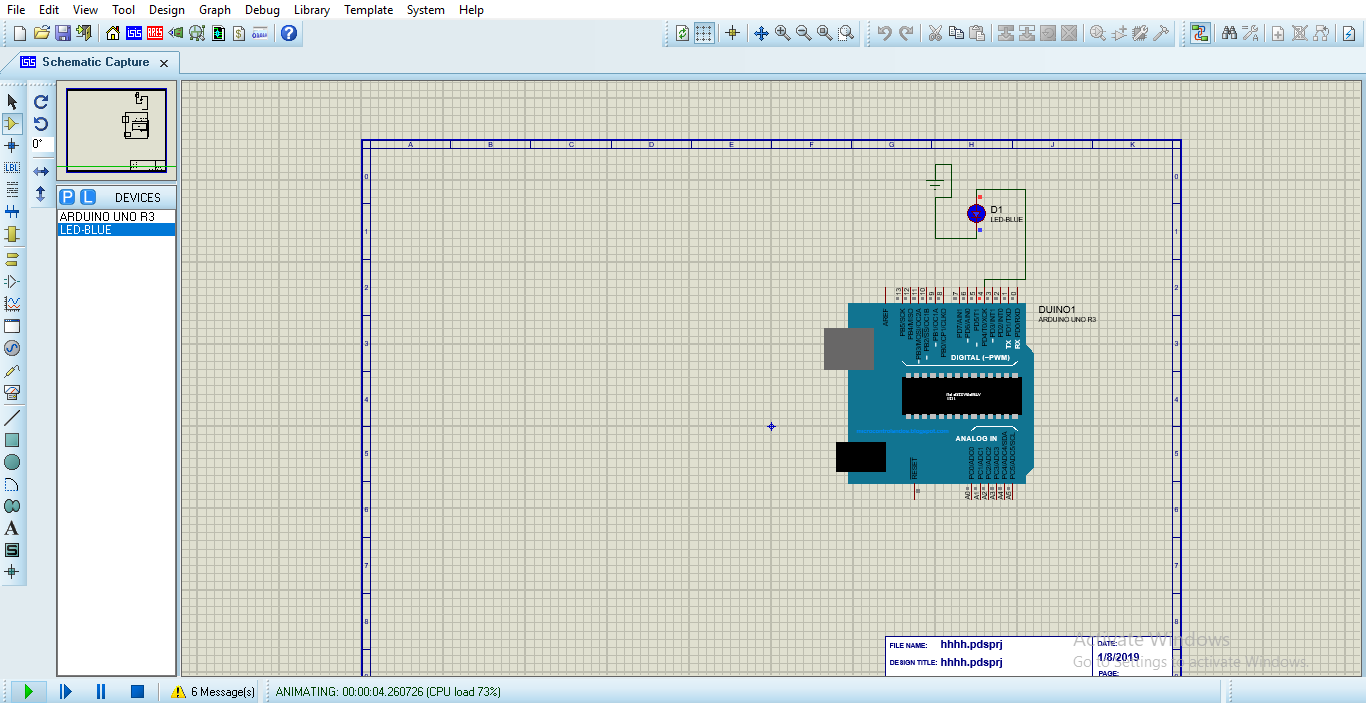Pause the running simulation

pyautogui.click(x=101, y=691)
